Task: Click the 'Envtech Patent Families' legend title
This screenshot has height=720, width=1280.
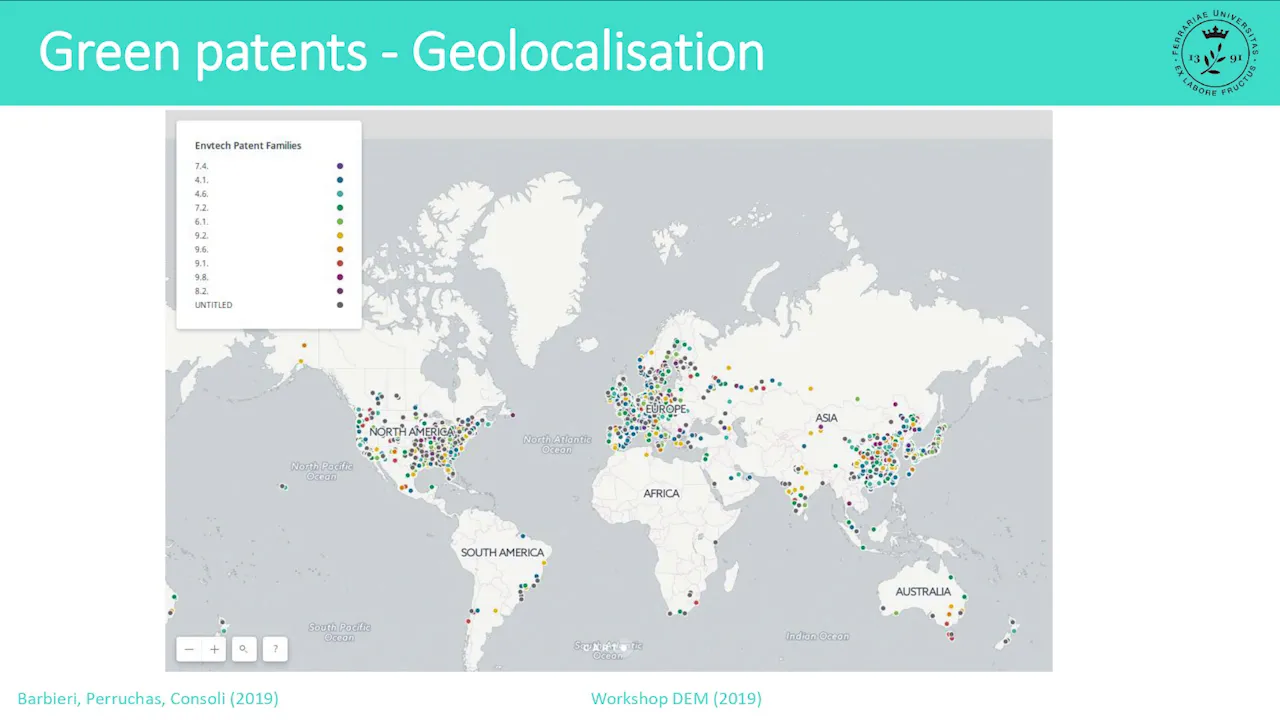Action: click(248, 146)
